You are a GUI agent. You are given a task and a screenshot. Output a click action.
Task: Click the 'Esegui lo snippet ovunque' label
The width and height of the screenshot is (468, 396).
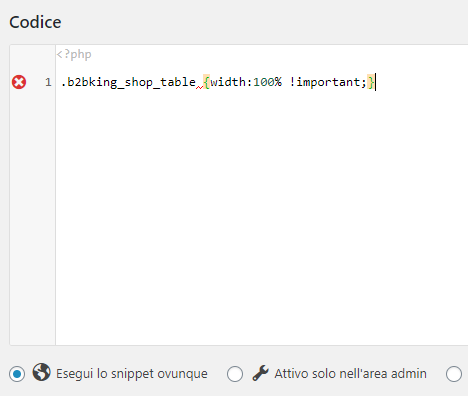(x=132, y=374)
